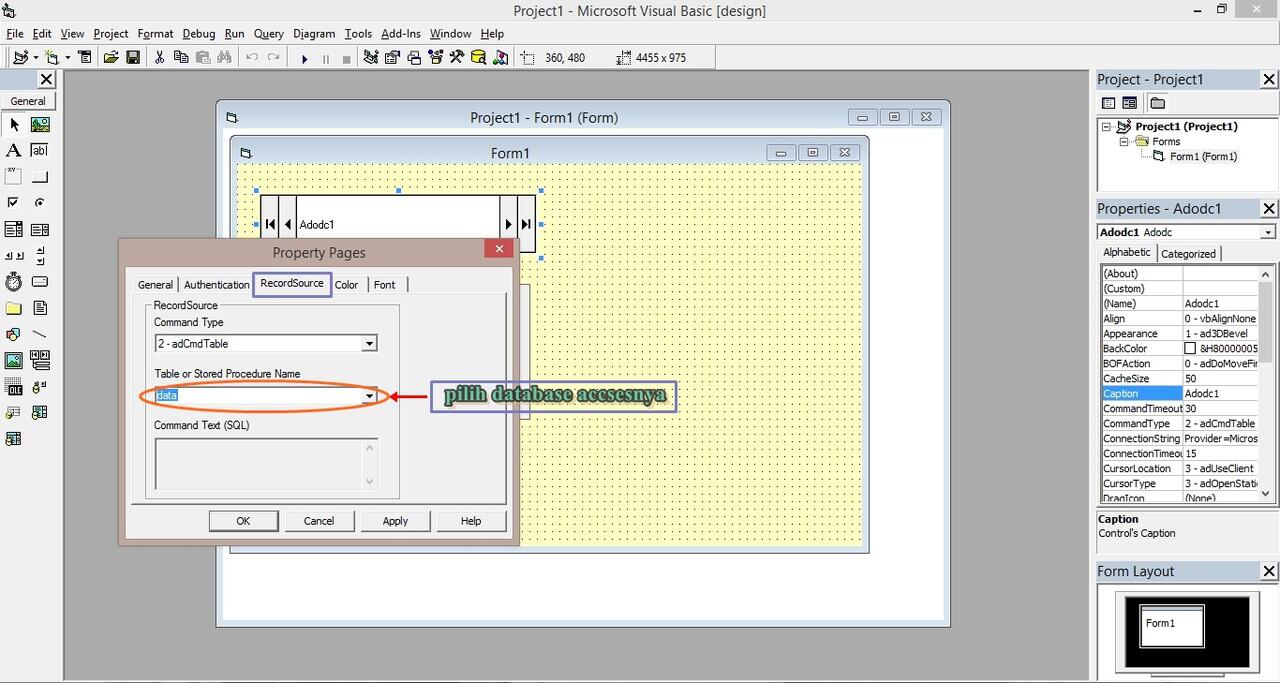Select the OptionButton tool in toolbox
This screenshot has height=683, width=1280.
click(x=40, y=202)
